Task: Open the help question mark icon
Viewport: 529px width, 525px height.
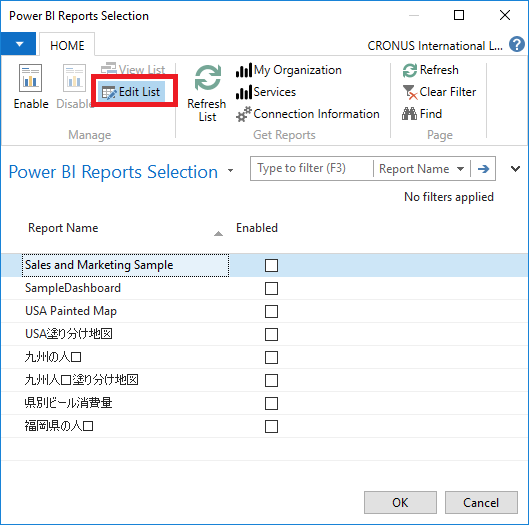Action: (x=517, y=44)
